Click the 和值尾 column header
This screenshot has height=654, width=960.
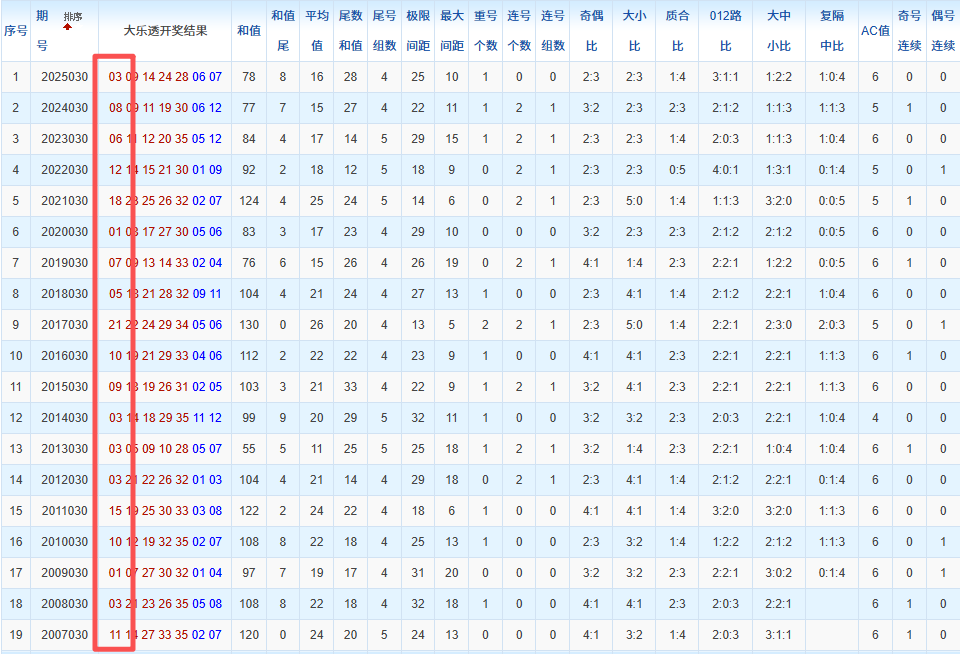tap(283, 31)
